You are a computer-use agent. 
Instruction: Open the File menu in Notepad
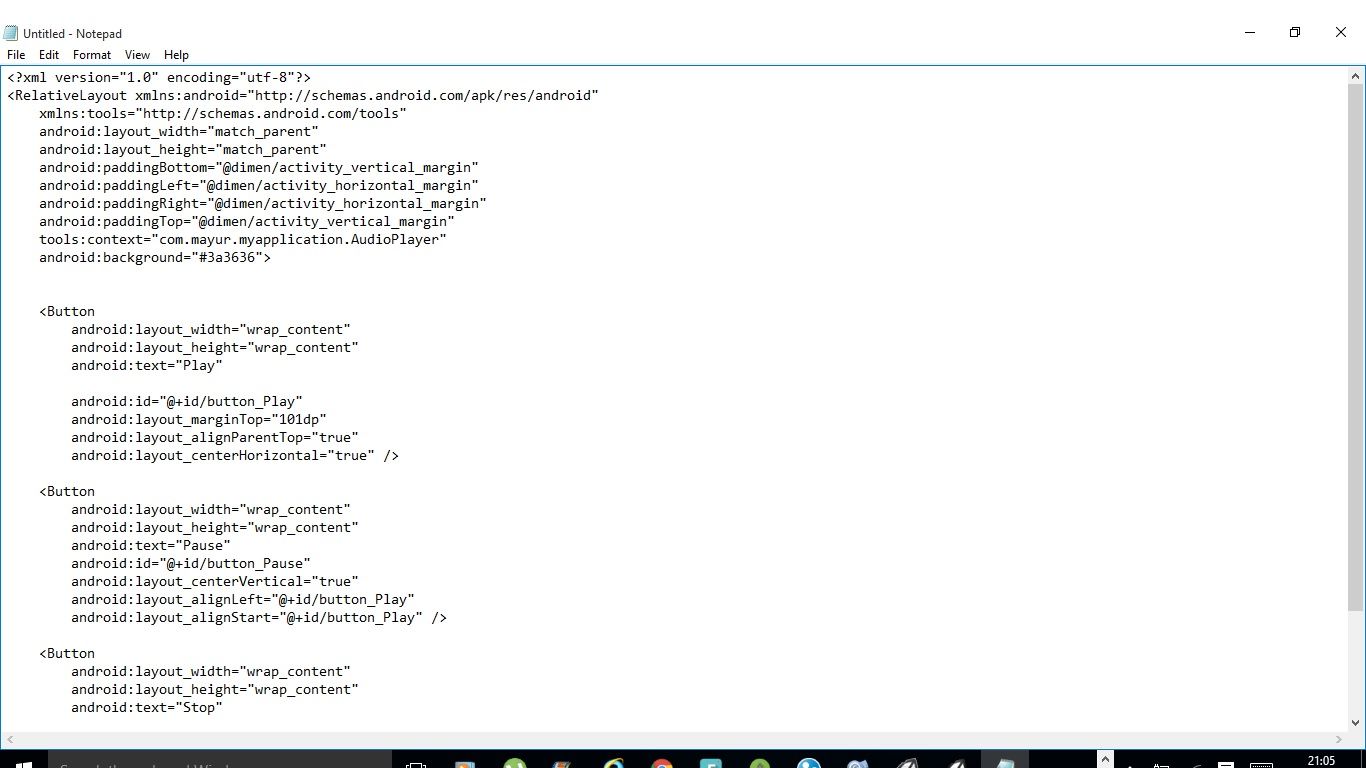click(16, 55)
